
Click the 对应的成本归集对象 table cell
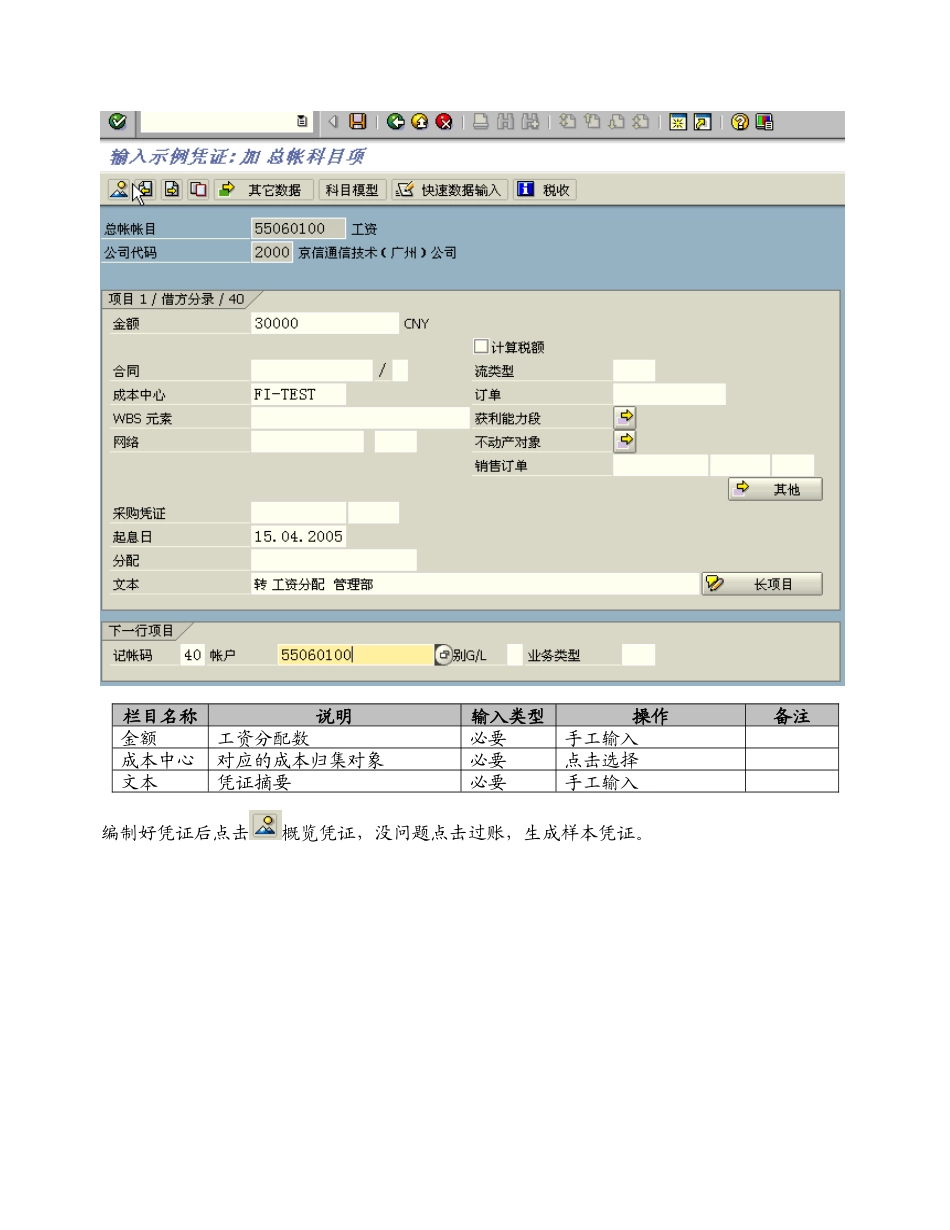[x=336, y=759]
